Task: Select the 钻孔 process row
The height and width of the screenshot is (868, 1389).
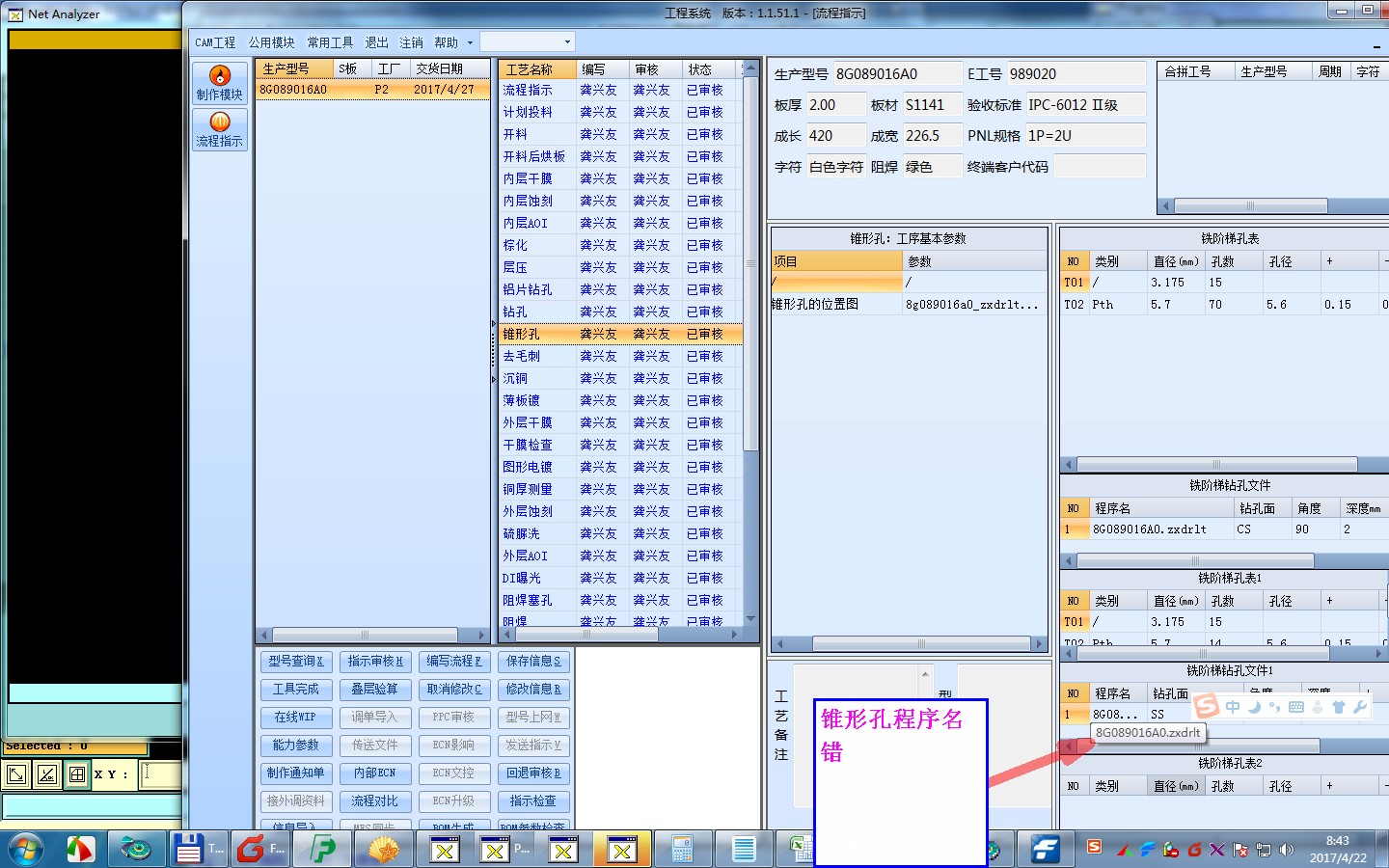Action: pos(620,312)
